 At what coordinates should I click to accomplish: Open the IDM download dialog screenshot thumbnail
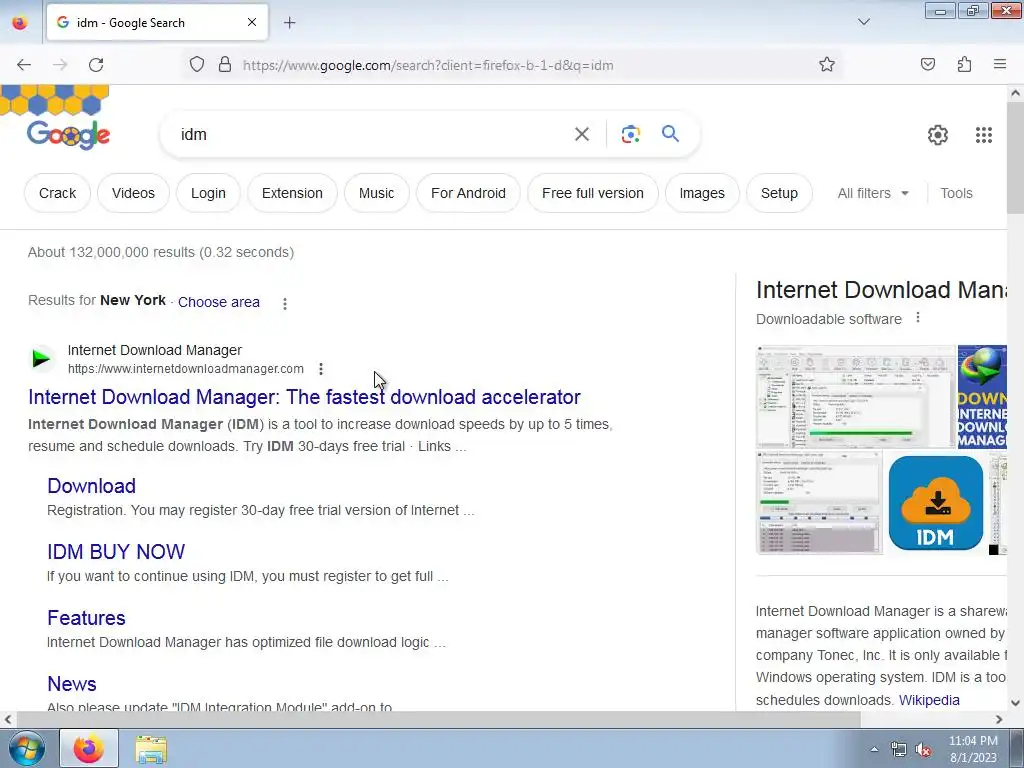coord(819,503)
